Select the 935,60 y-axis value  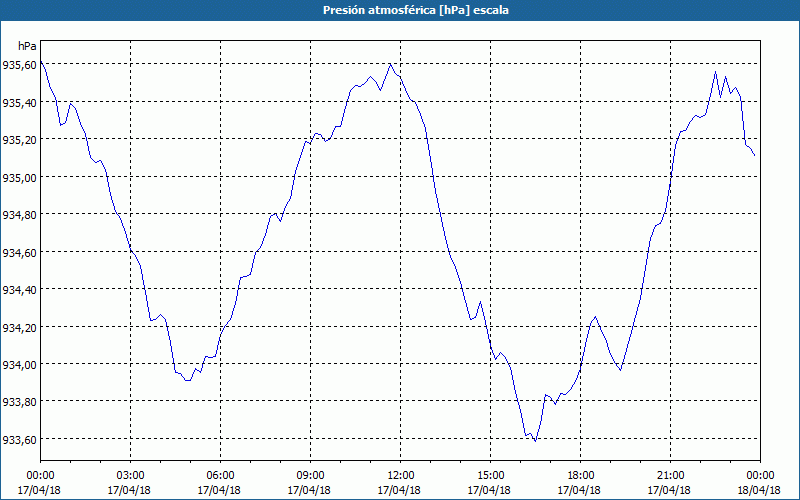tap(20, 65)
